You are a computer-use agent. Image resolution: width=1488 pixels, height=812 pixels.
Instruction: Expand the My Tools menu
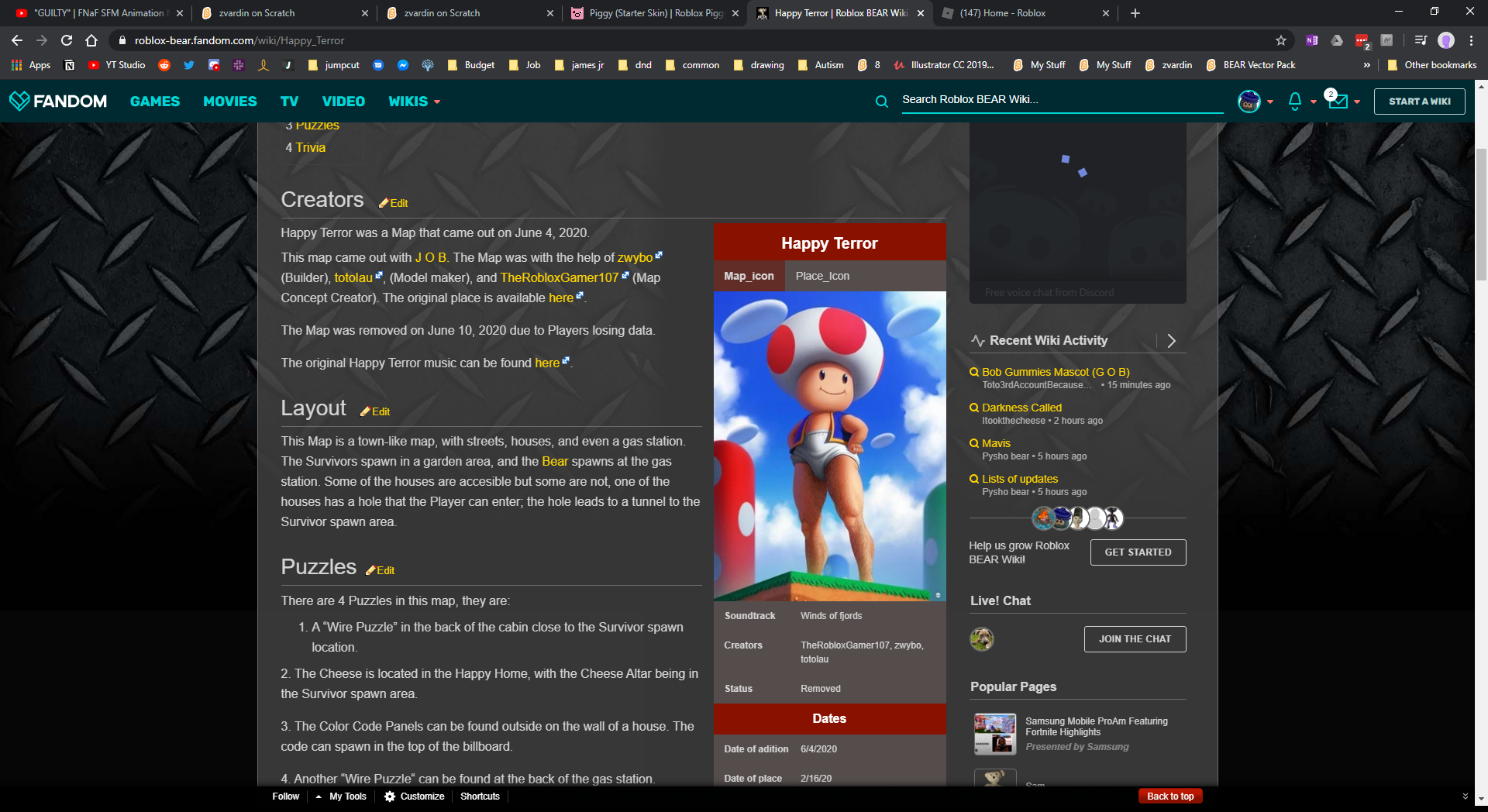tap(341, 797)
